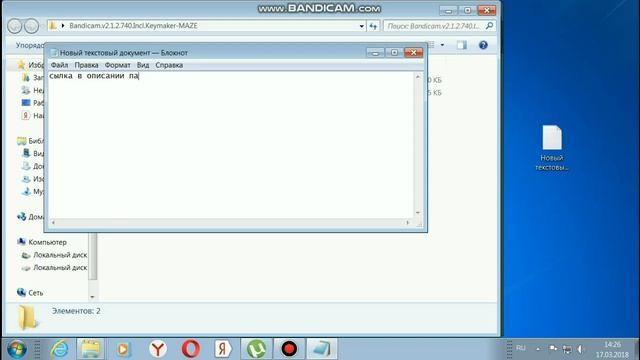Open the view options dropdown arrow in Explorer
The height and width of the screenshot is (360, 640).
442,45
